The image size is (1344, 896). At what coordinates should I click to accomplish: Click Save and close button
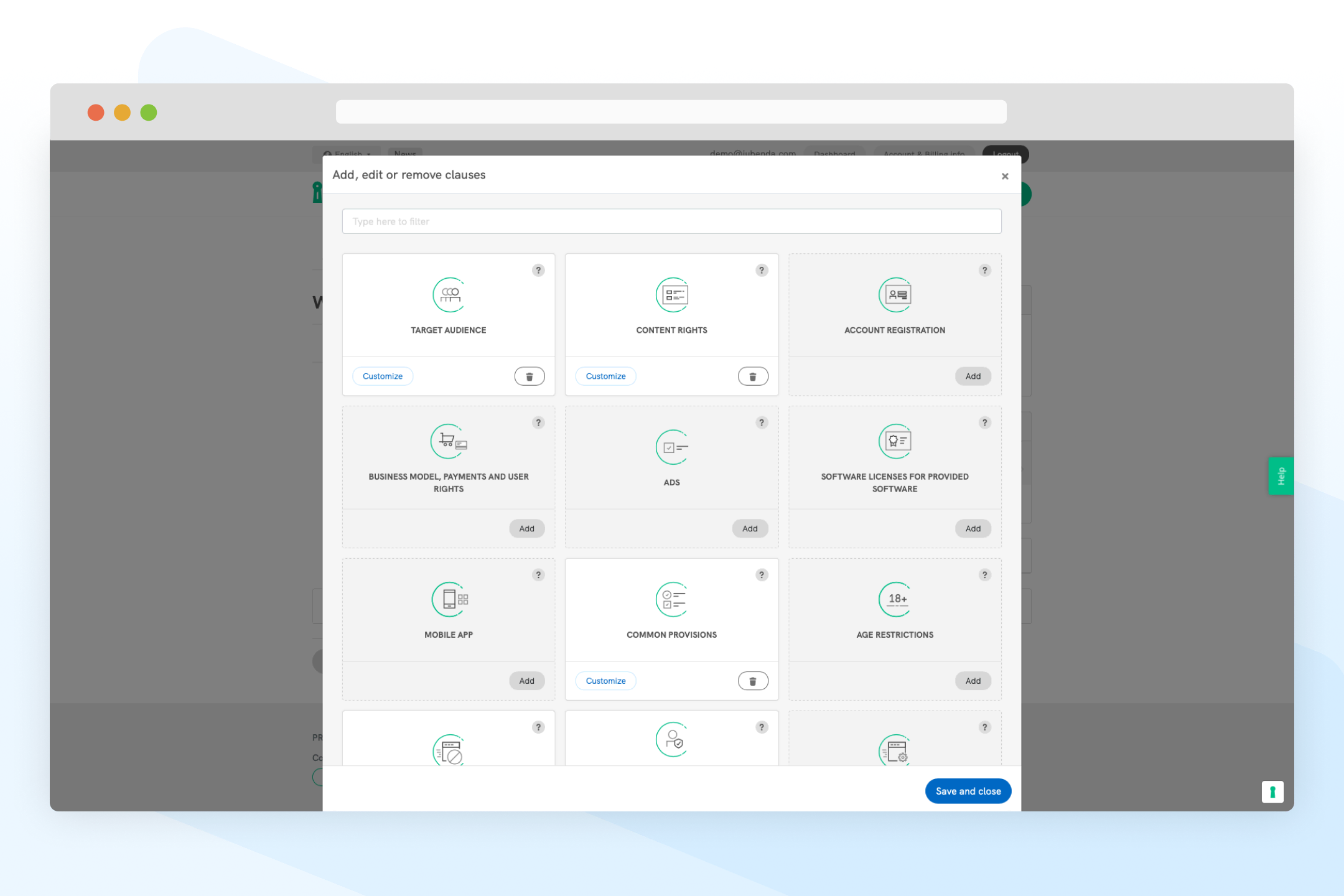coord(968,791)
